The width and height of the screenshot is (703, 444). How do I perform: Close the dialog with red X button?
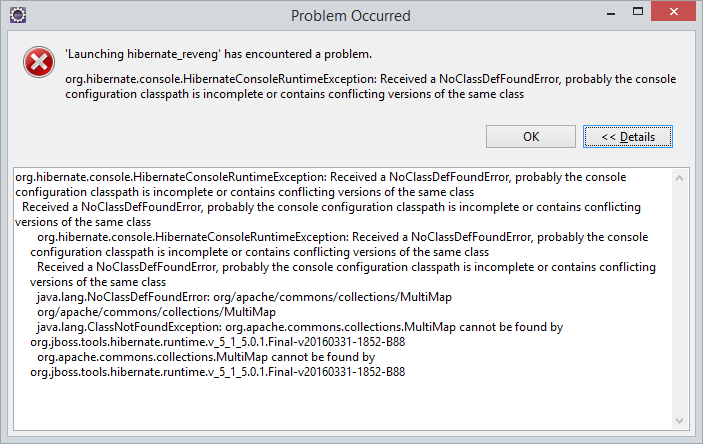[673, 12]
